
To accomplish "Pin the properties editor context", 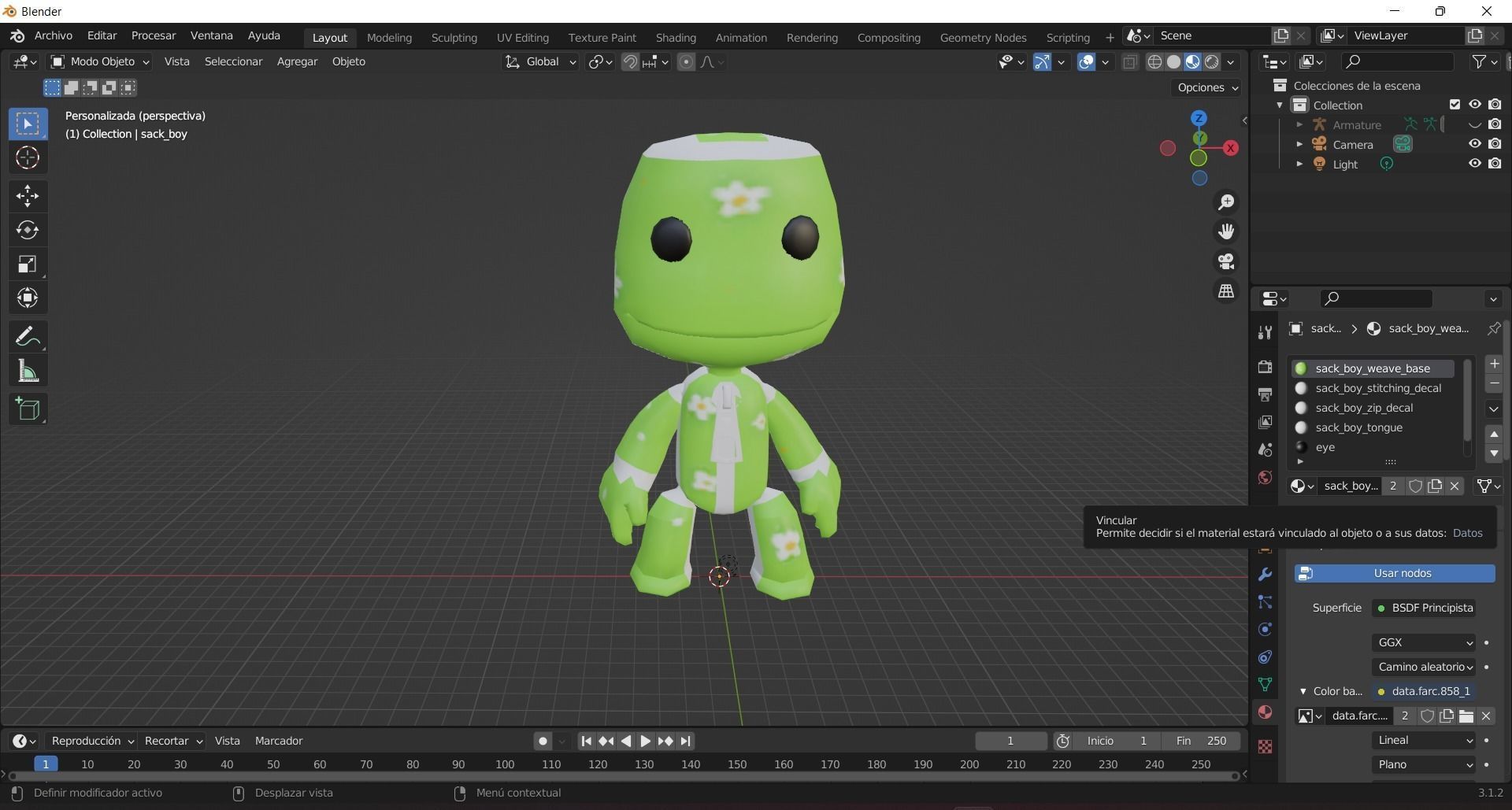I will [x=1493, y=328].
